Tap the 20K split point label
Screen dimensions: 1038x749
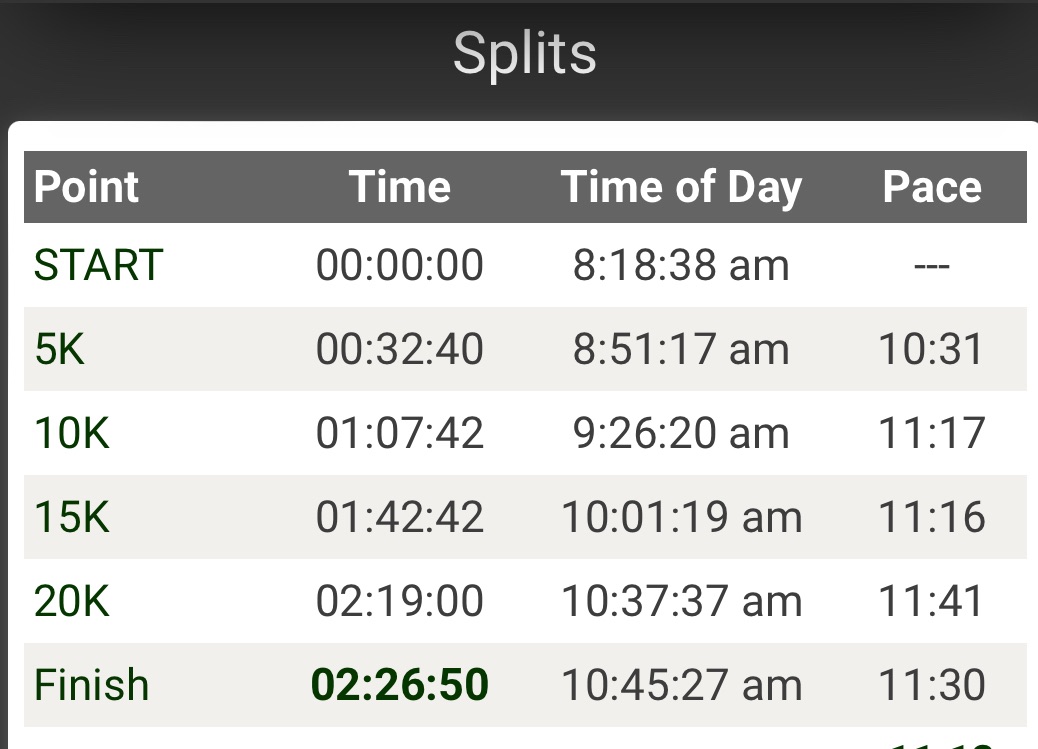point(72,601)
